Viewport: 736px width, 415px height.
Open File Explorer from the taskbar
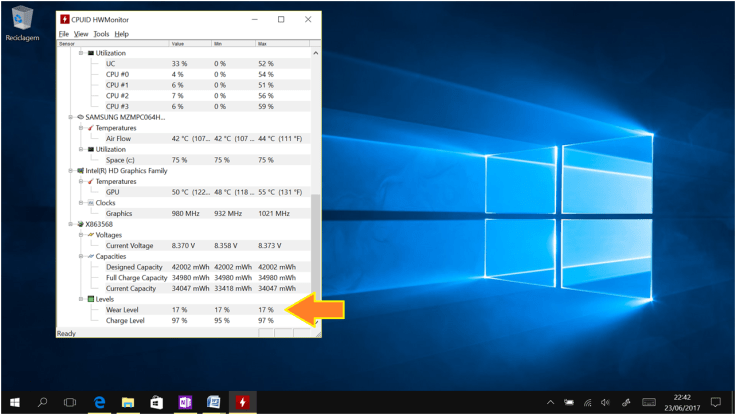128,402
